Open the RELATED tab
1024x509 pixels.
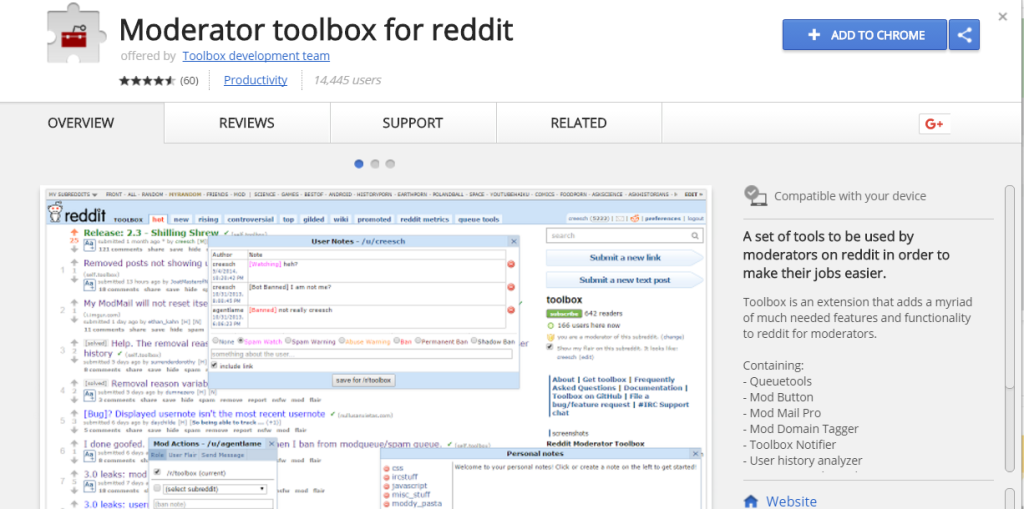[x=579, y=123]
